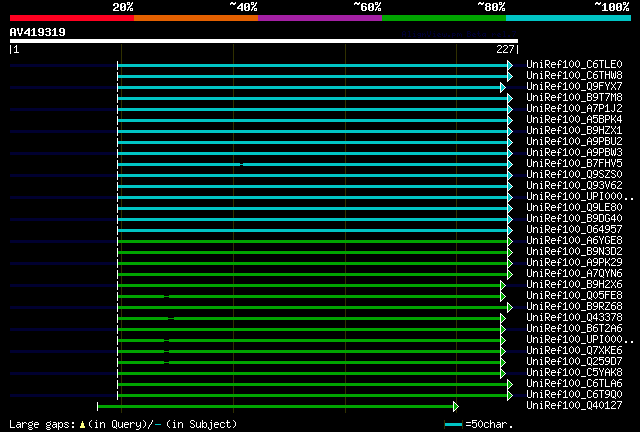
Task: Select the UniRef100_A9PK29 label
Action: coord(574,263)
